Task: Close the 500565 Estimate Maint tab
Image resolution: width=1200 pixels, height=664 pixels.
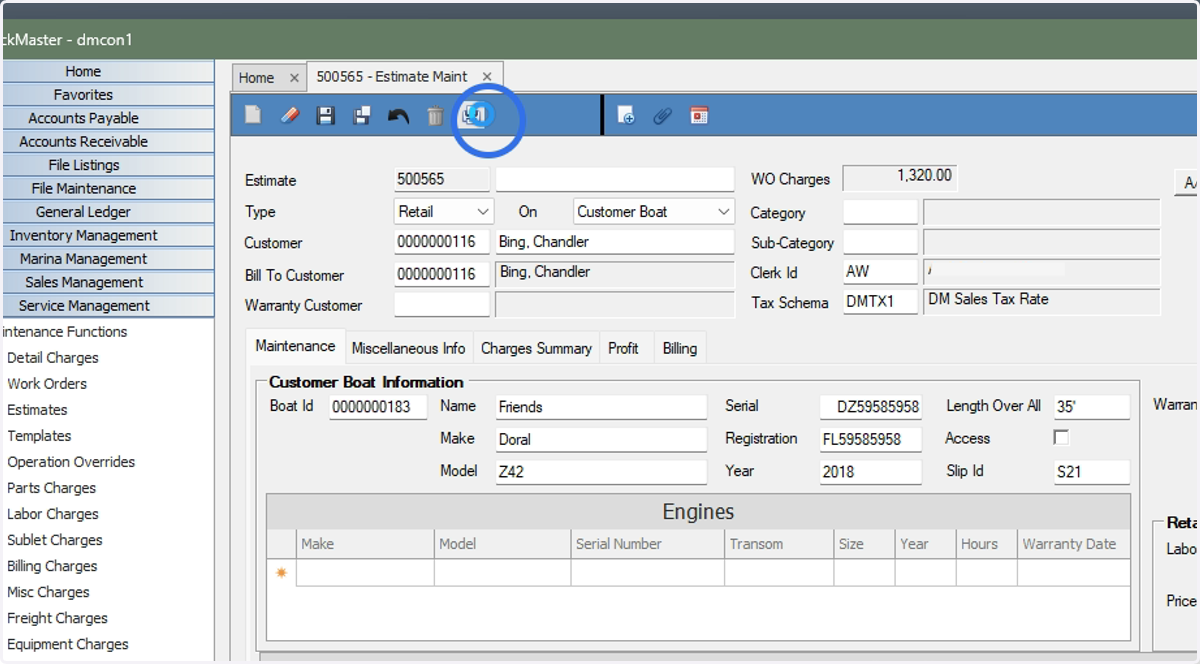Action: (x=487, y=76)
